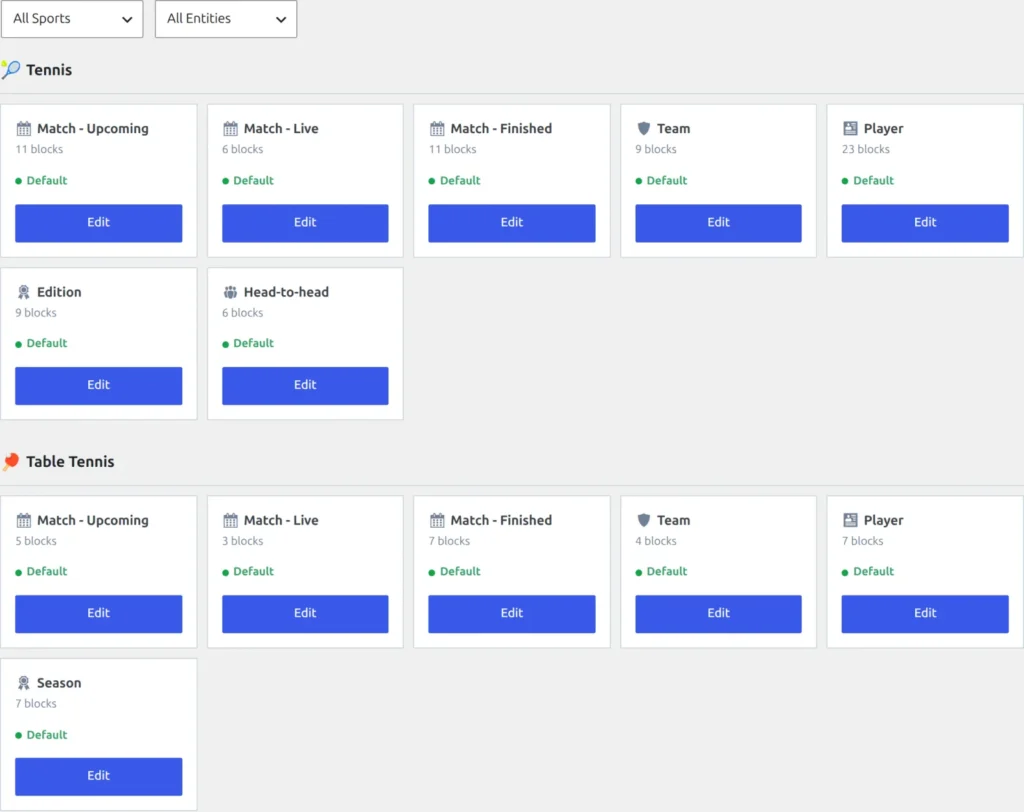1024x812 pixels.
Task: Click the Tennis racket icon
Action: tap(10, 69)
